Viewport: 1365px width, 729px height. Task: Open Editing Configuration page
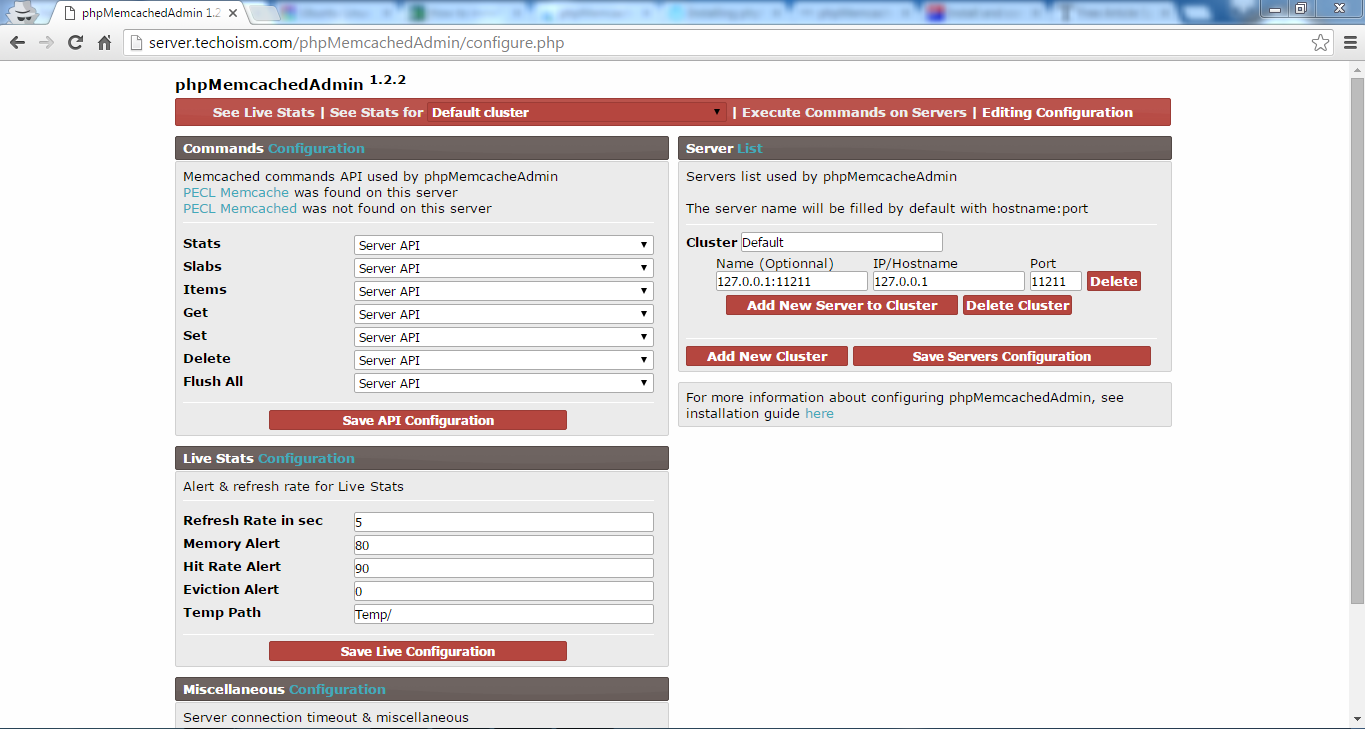(1057, 112)
